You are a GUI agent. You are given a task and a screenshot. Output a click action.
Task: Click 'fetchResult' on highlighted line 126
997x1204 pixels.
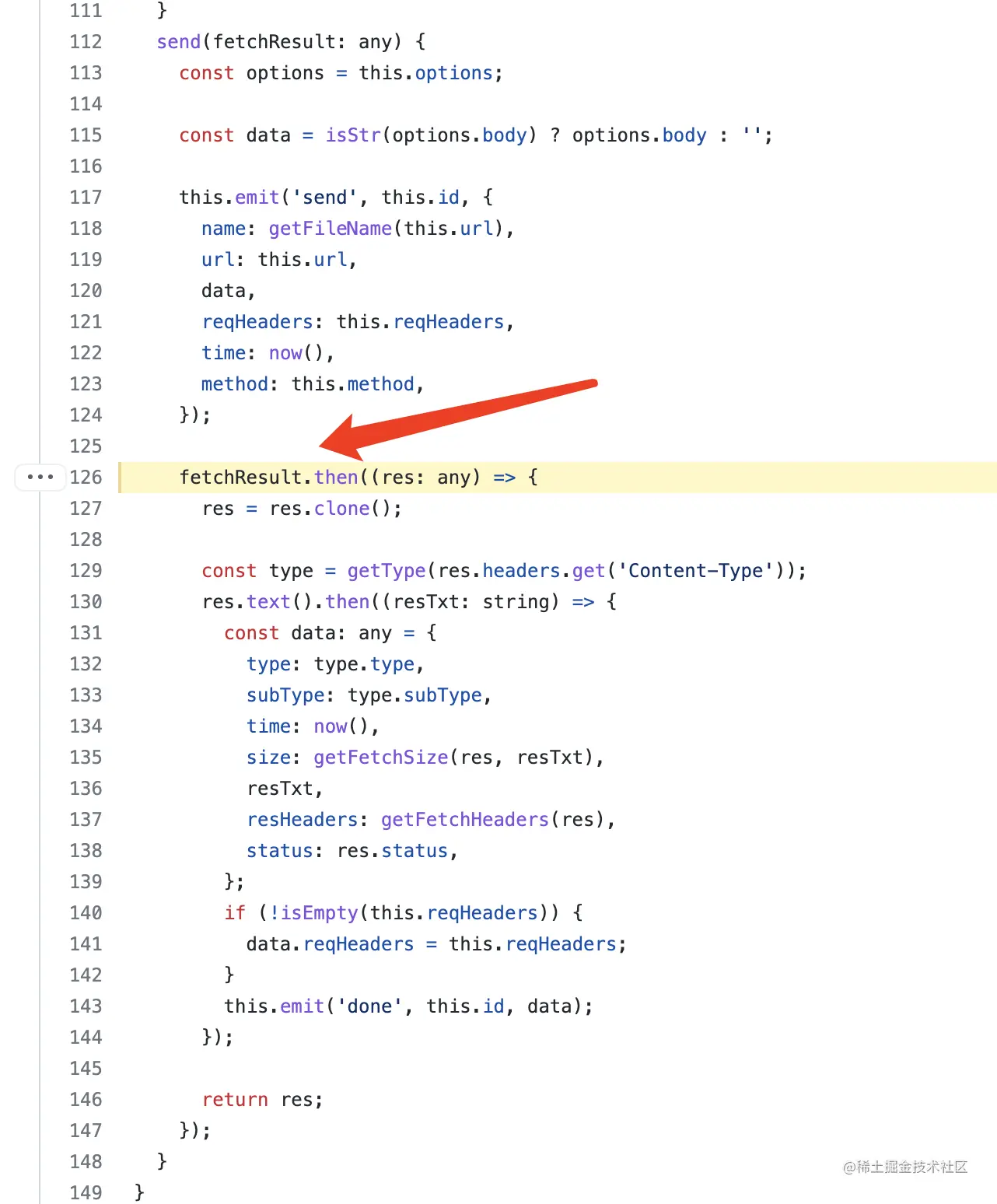click(240, 477)
